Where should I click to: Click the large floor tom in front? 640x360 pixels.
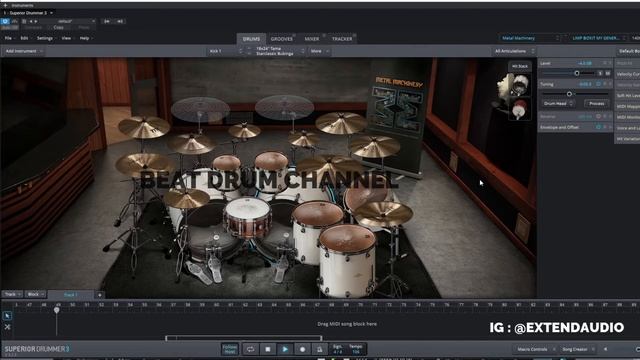coord(347,259)
